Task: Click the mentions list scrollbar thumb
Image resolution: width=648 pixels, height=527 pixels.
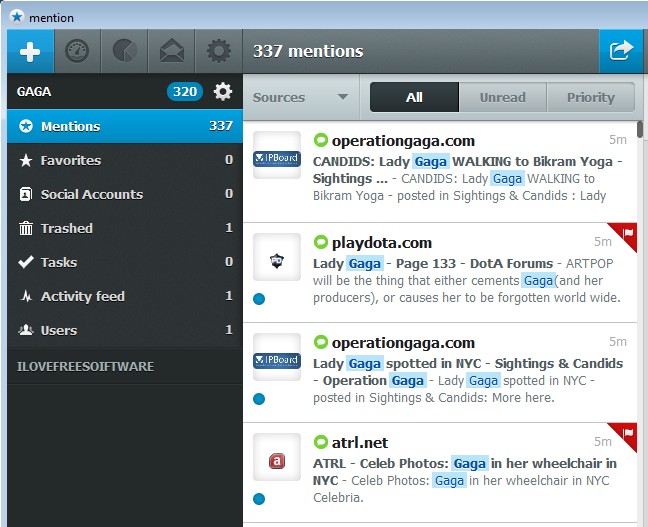Action: pos(640,129)
